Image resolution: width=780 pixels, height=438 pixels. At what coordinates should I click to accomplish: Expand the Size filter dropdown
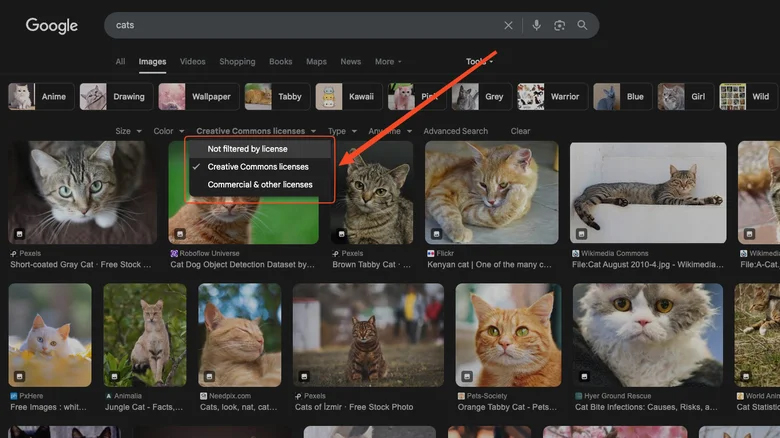pos(128,131)
